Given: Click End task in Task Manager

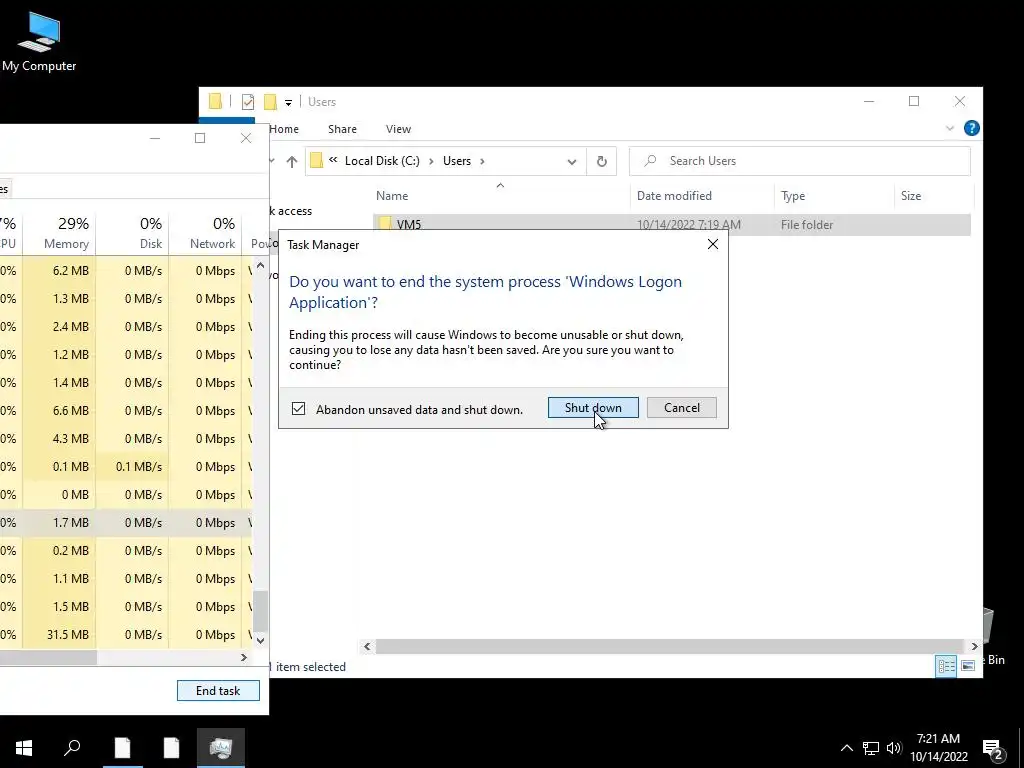Looking at the screenshot, I should 218,690.
